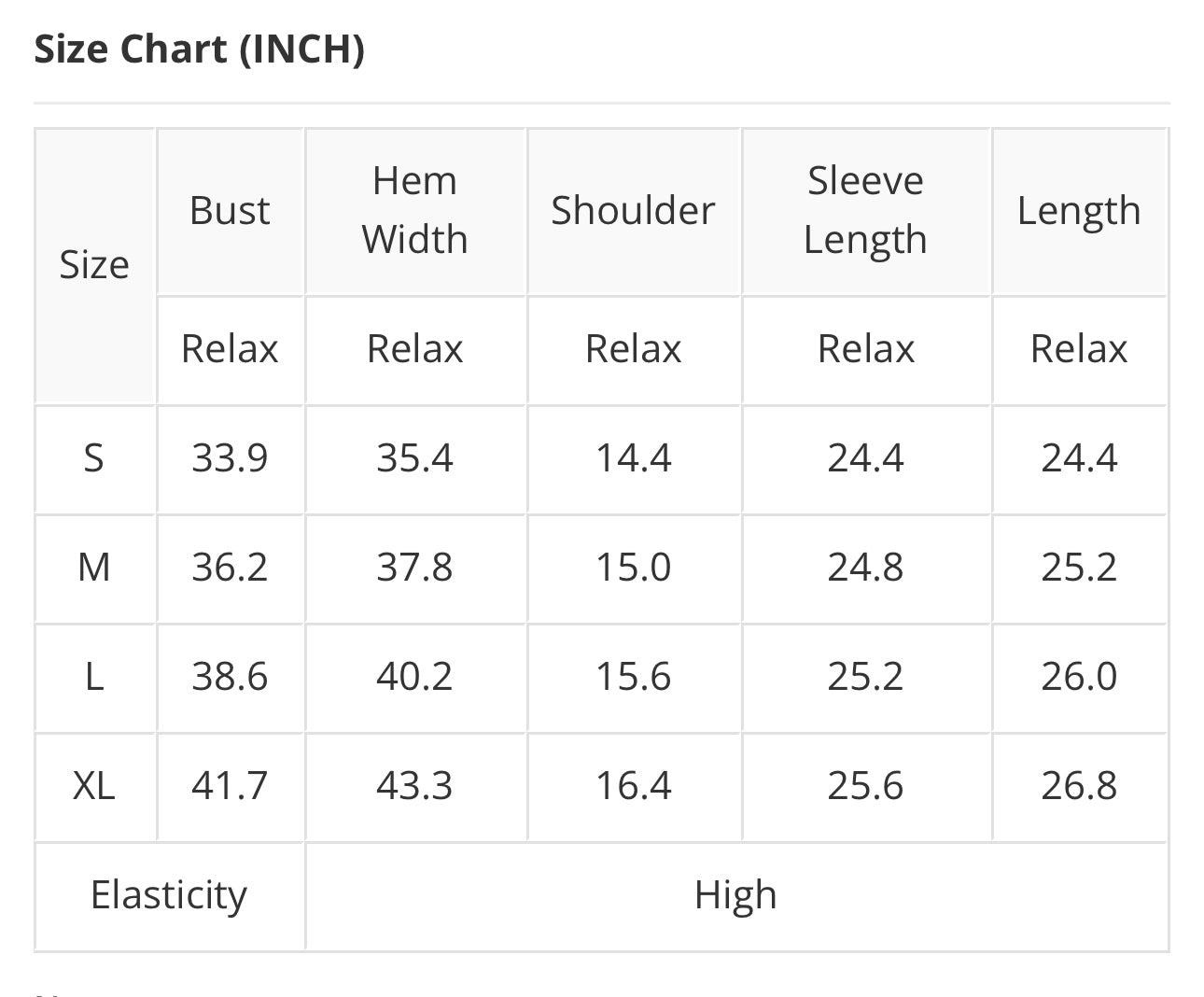Click the Size Chart (INCH) heading
The width and height of the screenshot is (1204, 997).
[199, 49]
